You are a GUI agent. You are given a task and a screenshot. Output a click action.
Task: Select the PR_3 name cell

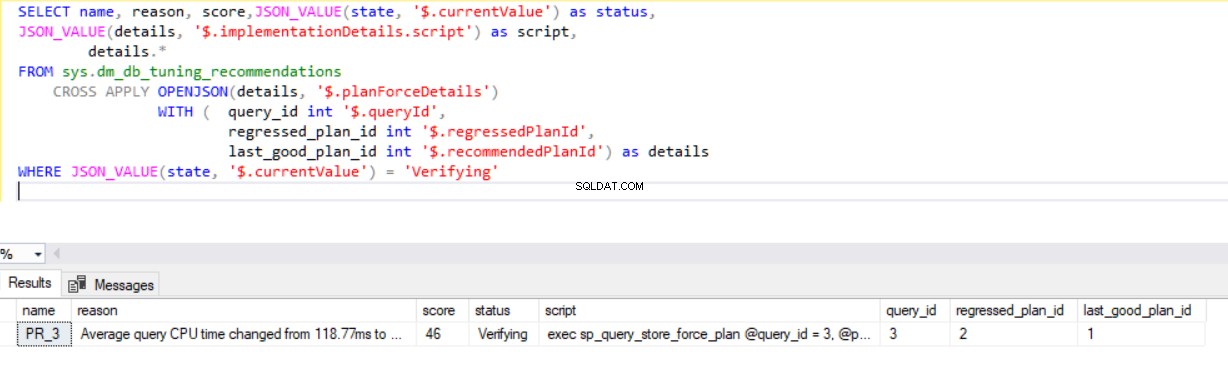(45, 334)
